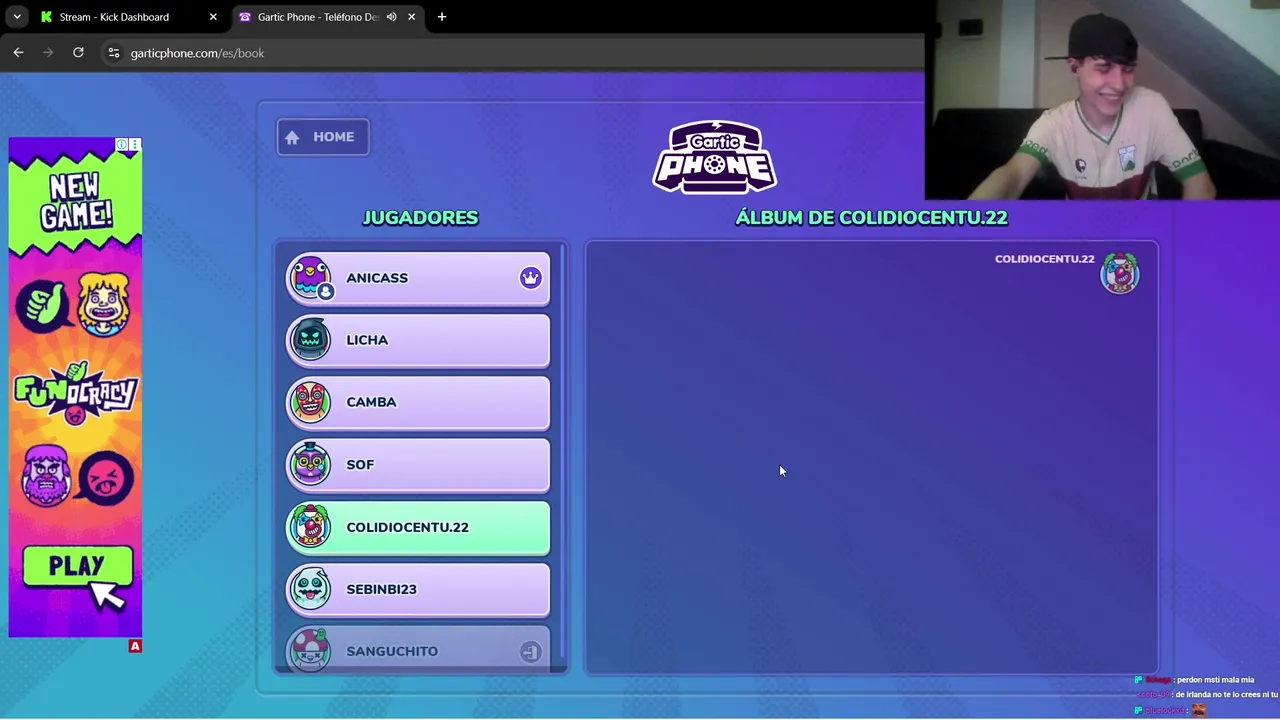This screenshot has width=1280, height=720.
Task: Click the PLAY button in the Funocracy ad
Action: (77, 566)
